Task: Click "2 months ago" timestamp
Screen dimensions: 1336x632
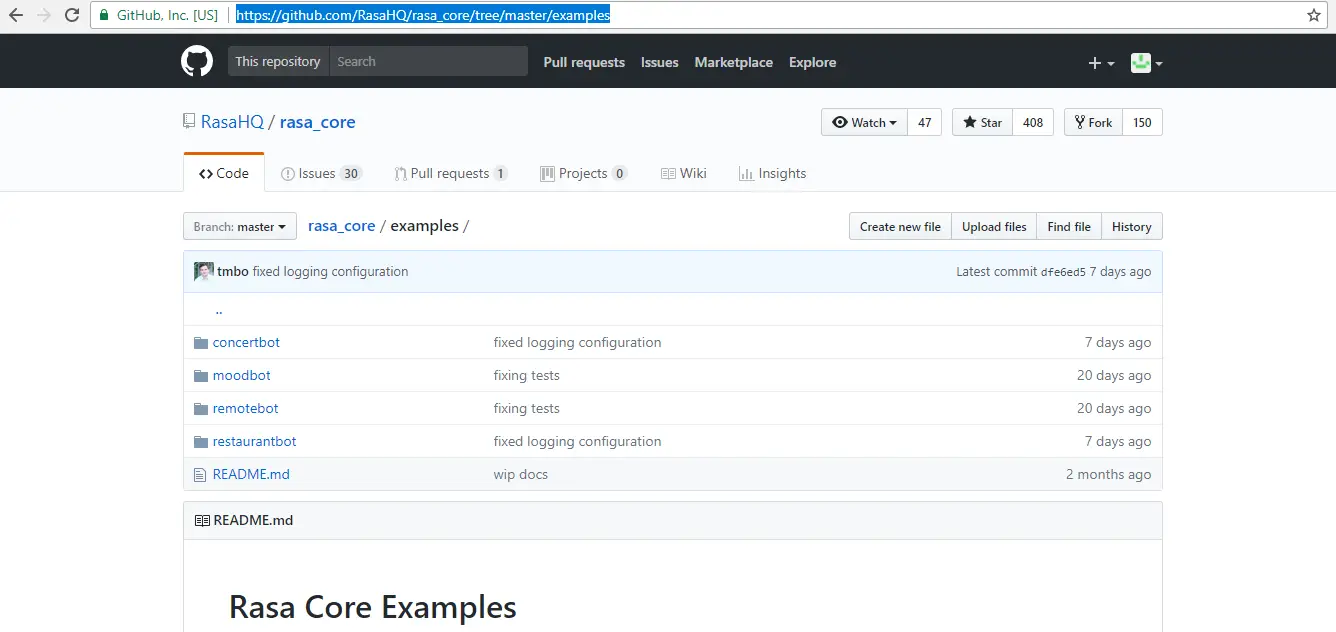Action: (x=1109, y=474)
